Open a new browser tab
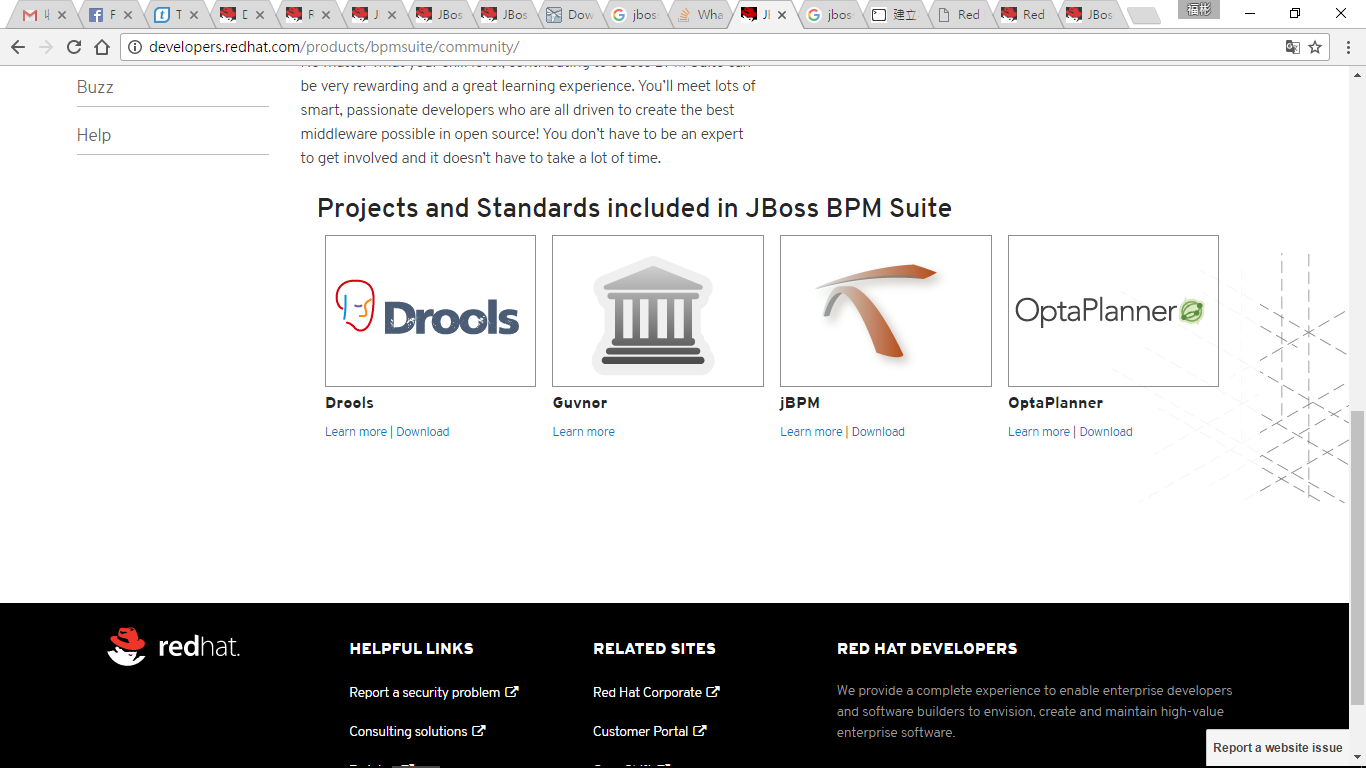This screenshot has width=1366, height=768. click(1143, 16)
